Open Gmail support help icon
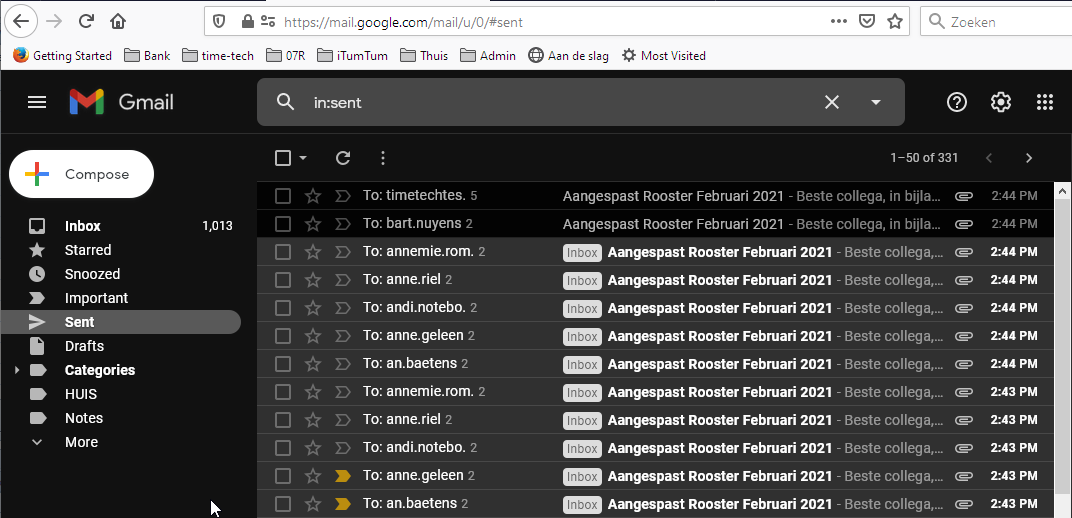The height and width of the screenshot is (518, 1072). pos(956,103)
